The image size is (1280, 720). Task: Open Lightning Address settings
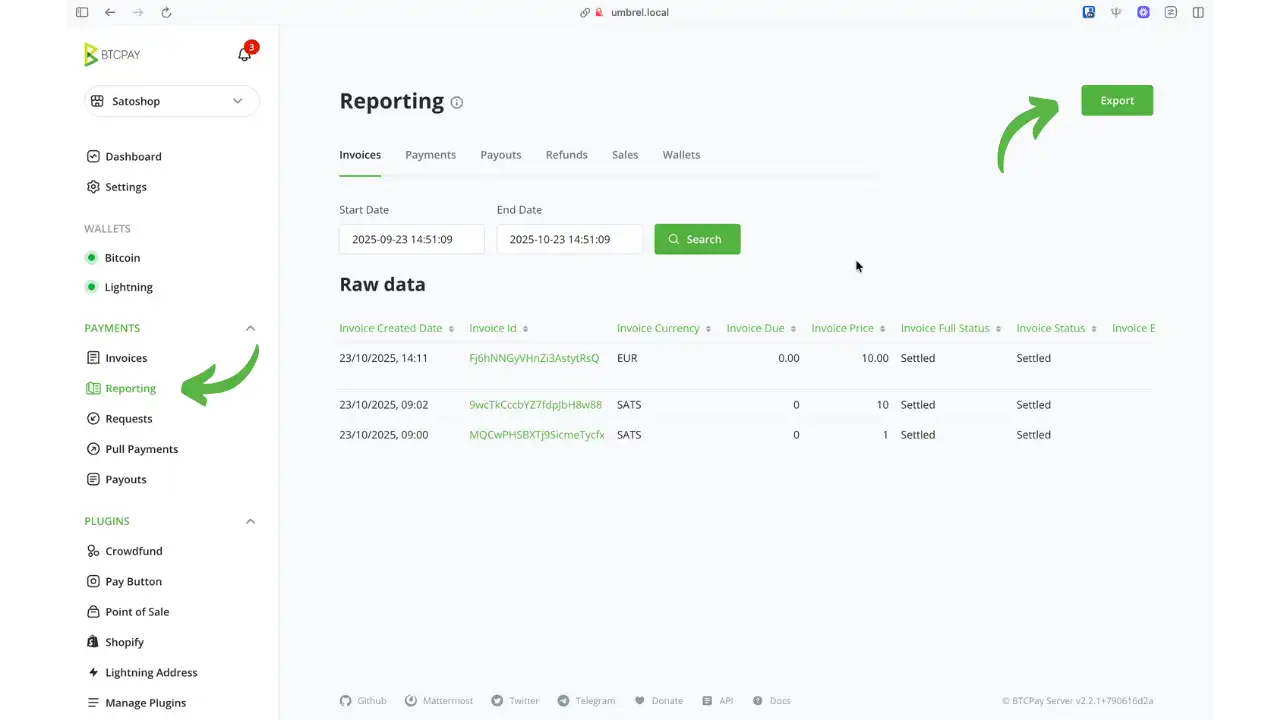tap(151, 672)
